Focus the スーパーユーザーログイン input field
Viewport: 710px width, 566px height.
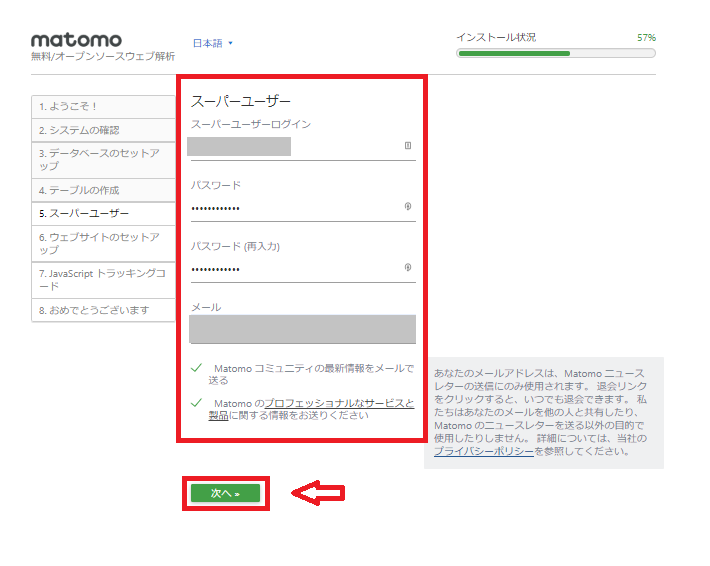[303, 147]
